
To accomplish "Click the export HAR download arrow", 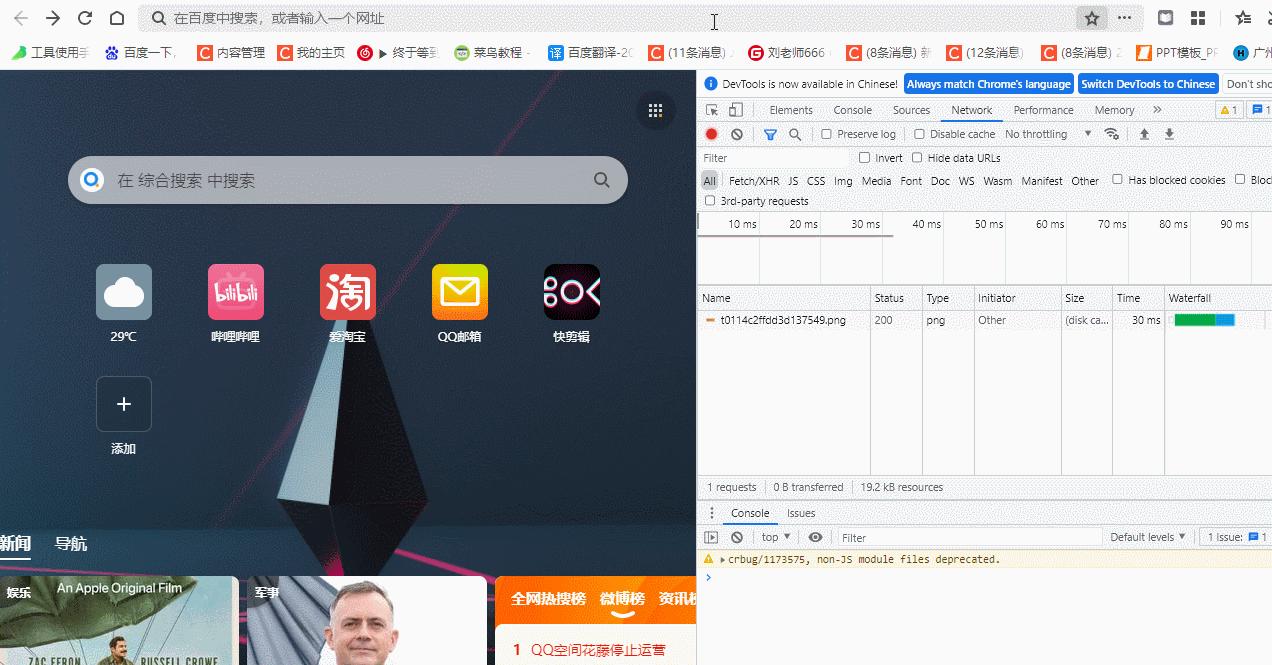I will coord(1169,134).
